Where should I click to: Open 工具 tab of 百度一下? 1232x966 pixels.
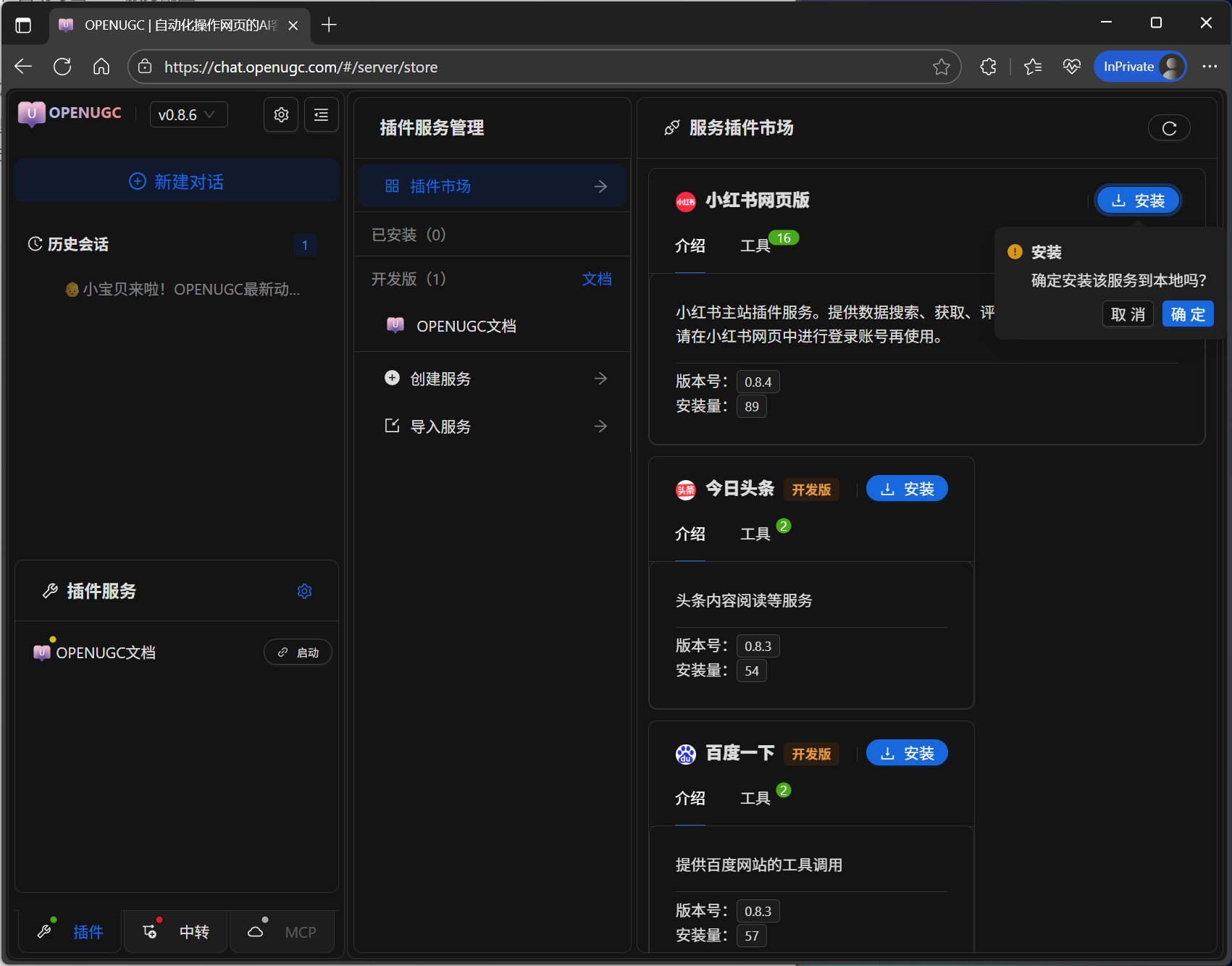(x=755, y=798)
